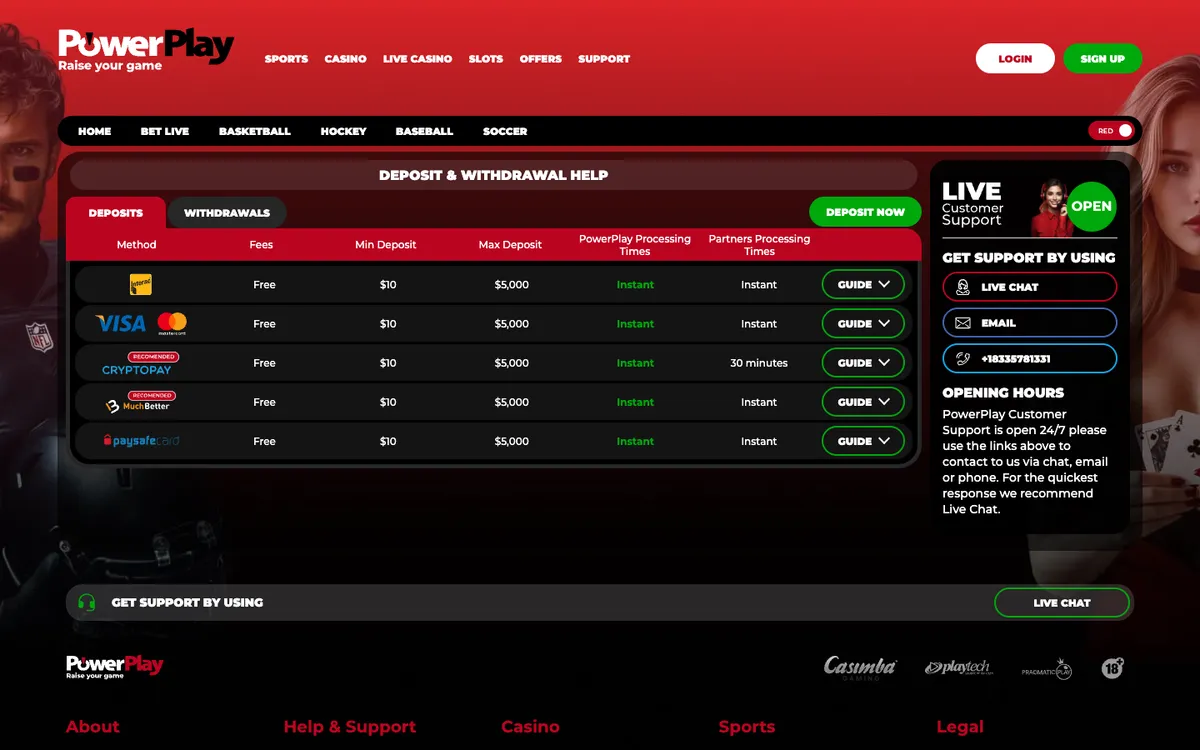Expand the Visa Mastercard Guide dropdown
The image size is (1200, 750).
863,324
